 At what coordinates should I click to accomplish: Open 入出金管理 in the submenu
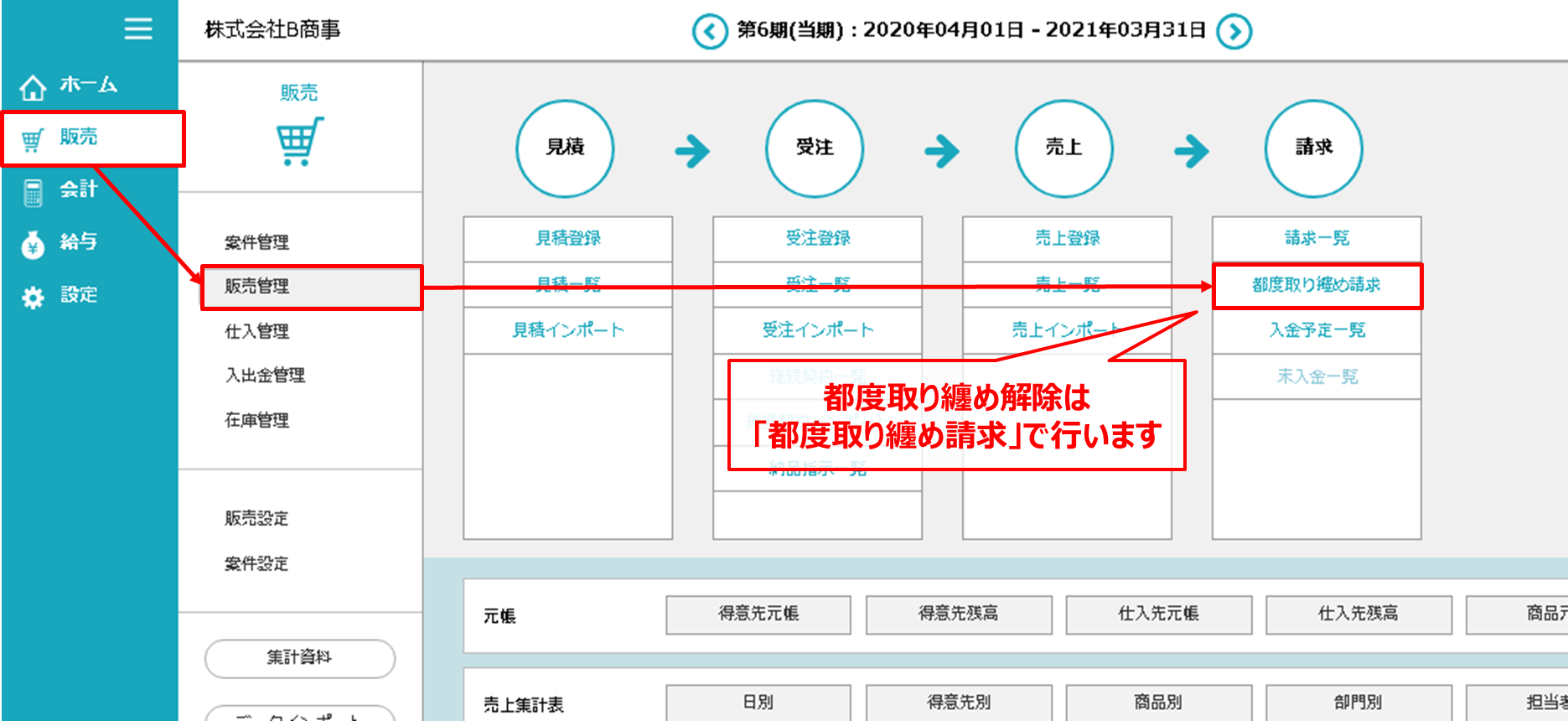pos(265,375)
